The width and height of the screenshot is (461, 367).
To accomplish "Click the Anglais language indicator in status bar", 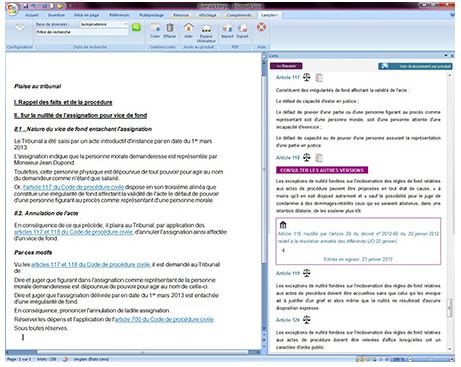I will (91, 359).
